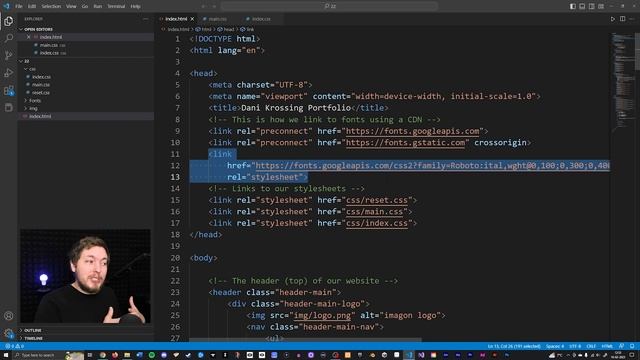
Task: Open the fonts.googleapis.com link on line 9
Action: pos(412,131)
